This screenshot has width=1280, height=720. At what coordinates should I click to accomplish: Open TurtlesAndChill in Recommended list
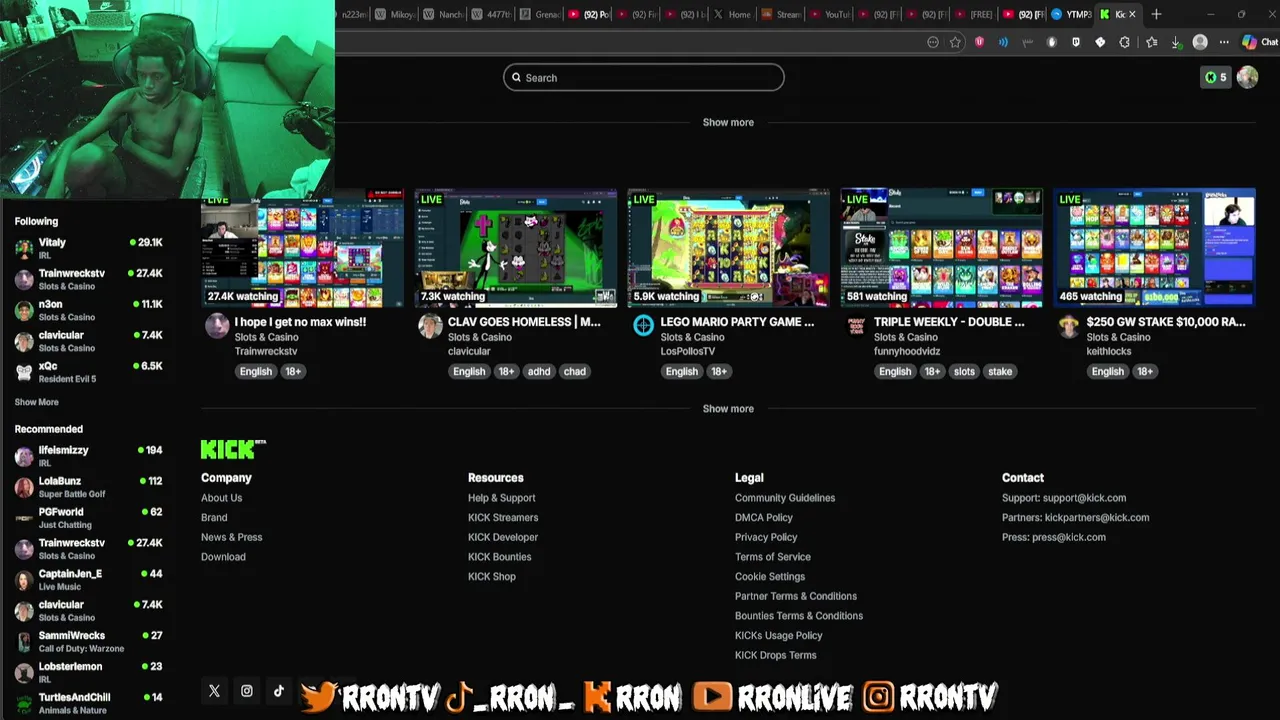click(x=88, y=703)
